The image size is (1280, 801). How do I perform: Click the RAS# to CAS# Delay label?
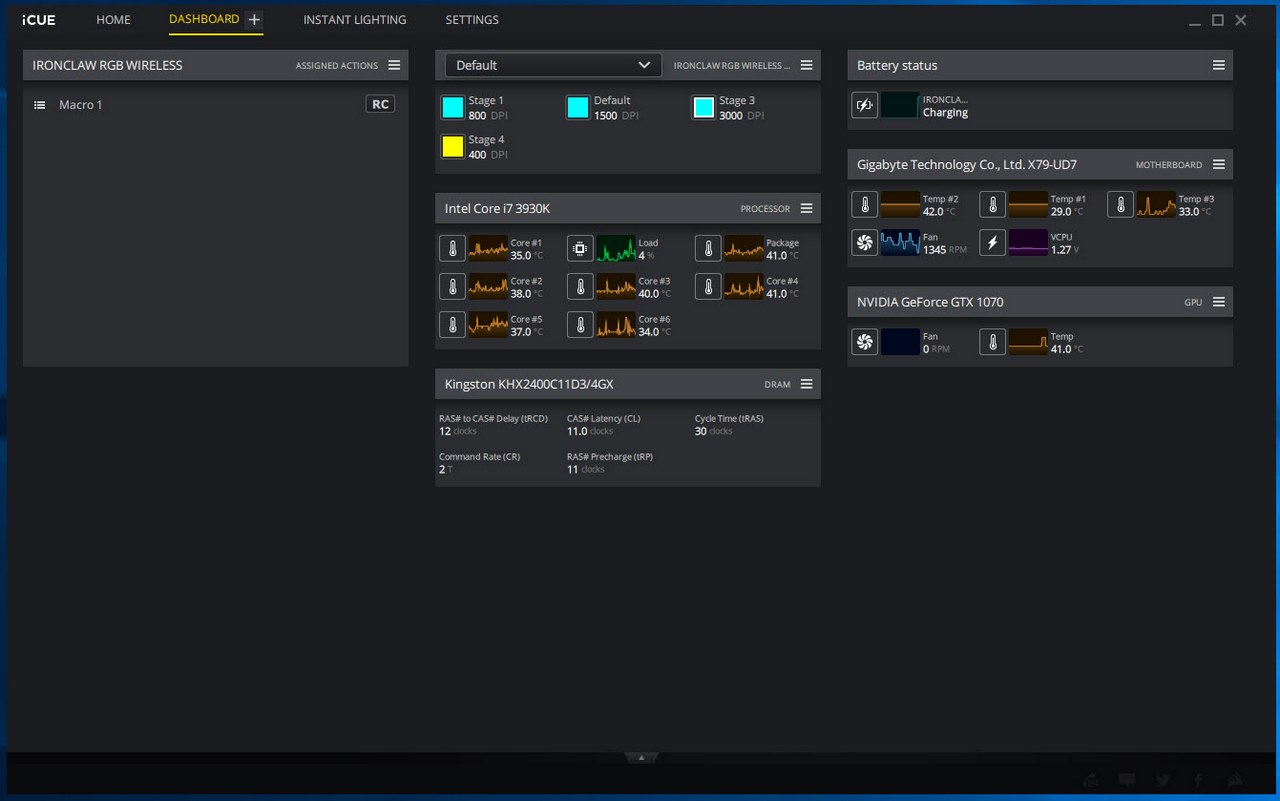tap(493, 419)
